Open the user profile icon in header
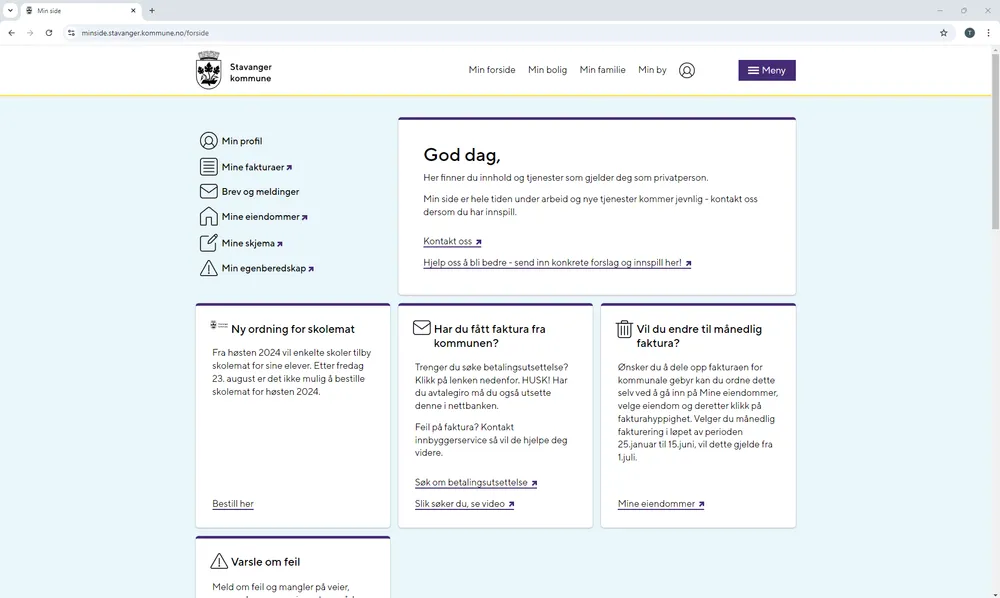Viewport: 1000px width, 598px height. point(687,70)
